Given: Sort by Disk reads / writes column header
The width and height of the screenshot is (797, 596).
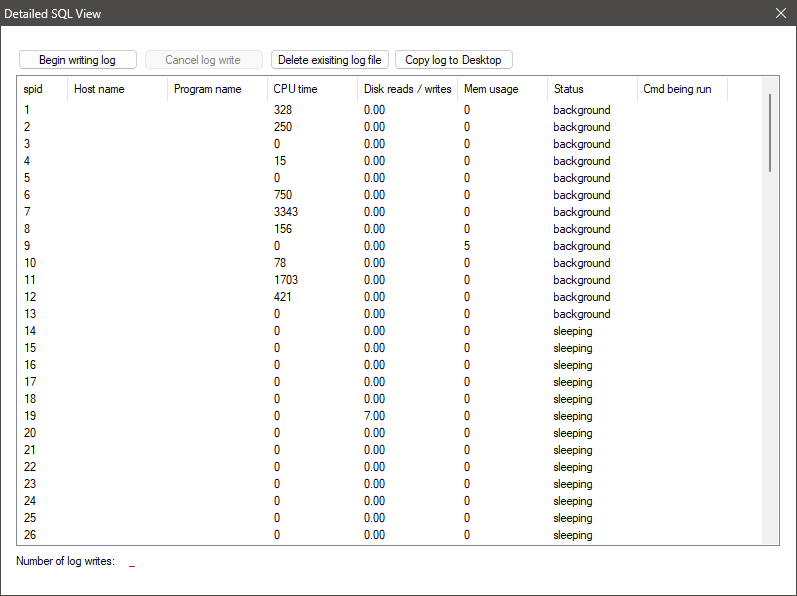Looking at the screenshot, I should pyautogui.click(x=408, y=89).
